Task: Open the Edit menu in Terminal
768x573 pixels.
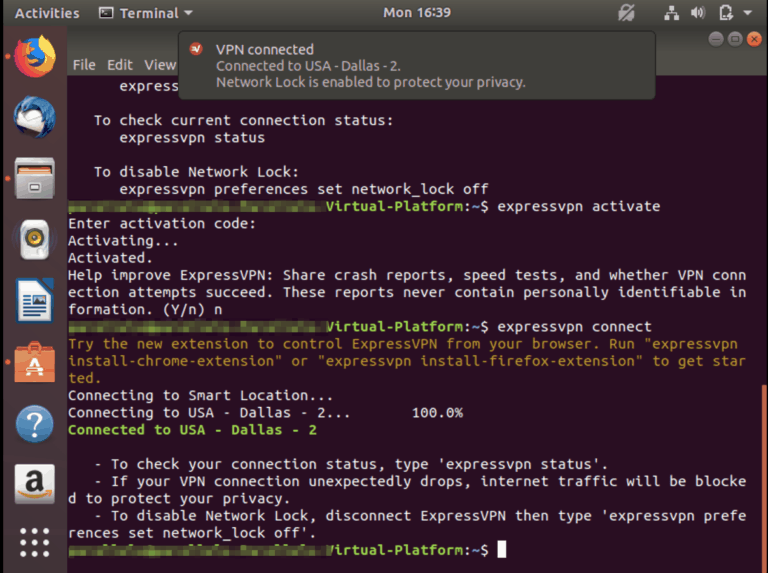Action: point(120,64)
